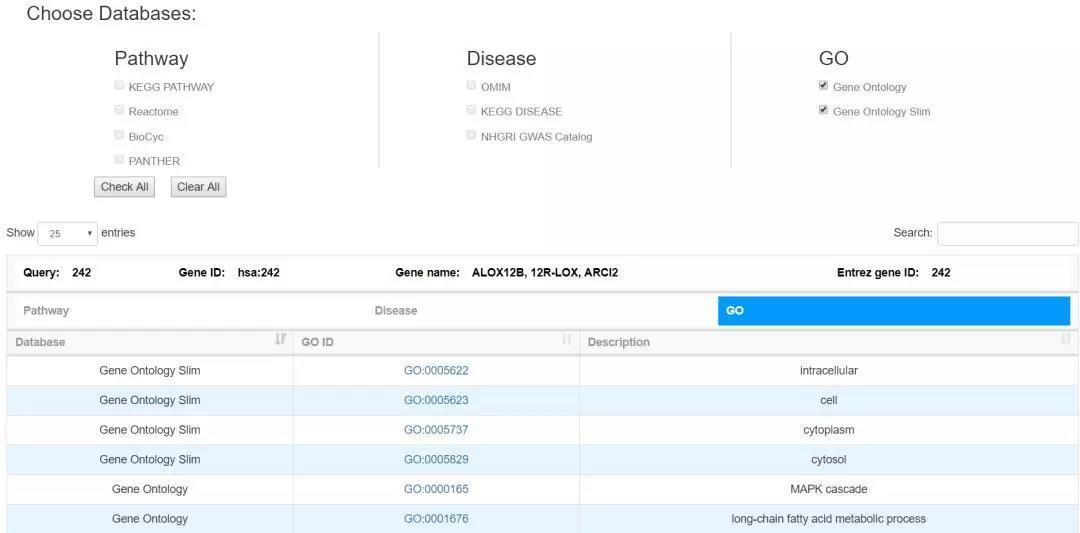Check the Reactome database option

[120, 111]
